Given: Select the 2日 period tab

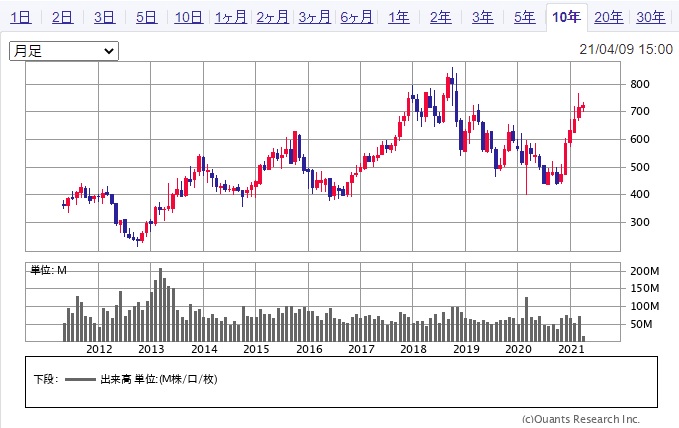Looking at the screenshot, I should click(63, 17).
